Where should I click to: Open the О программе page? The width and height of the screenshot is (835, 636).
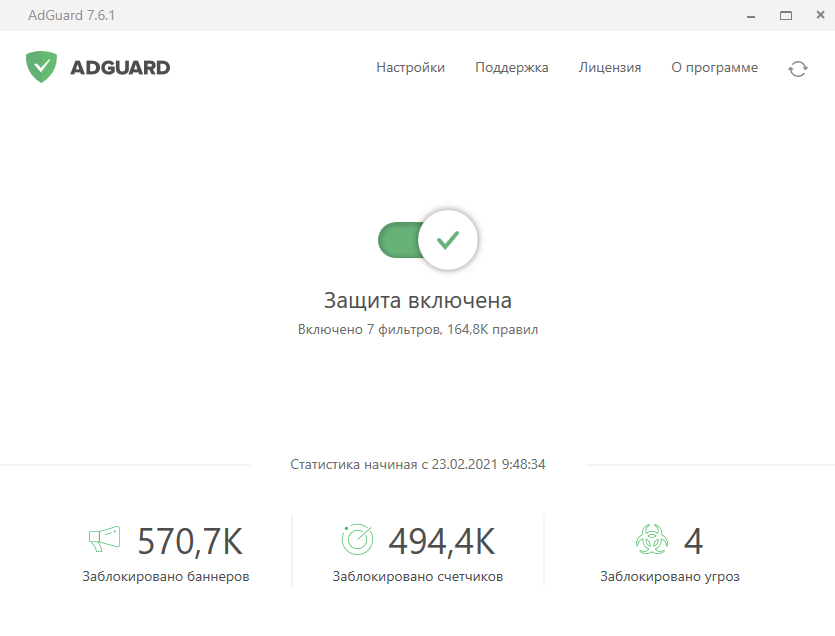coord(714,68)
